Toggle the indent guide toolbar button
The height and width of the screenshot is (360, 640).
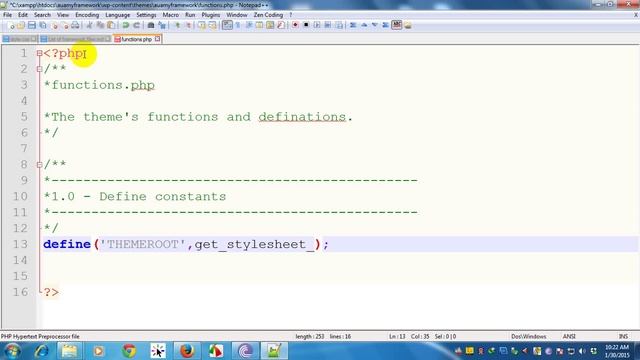click(249, 25)
